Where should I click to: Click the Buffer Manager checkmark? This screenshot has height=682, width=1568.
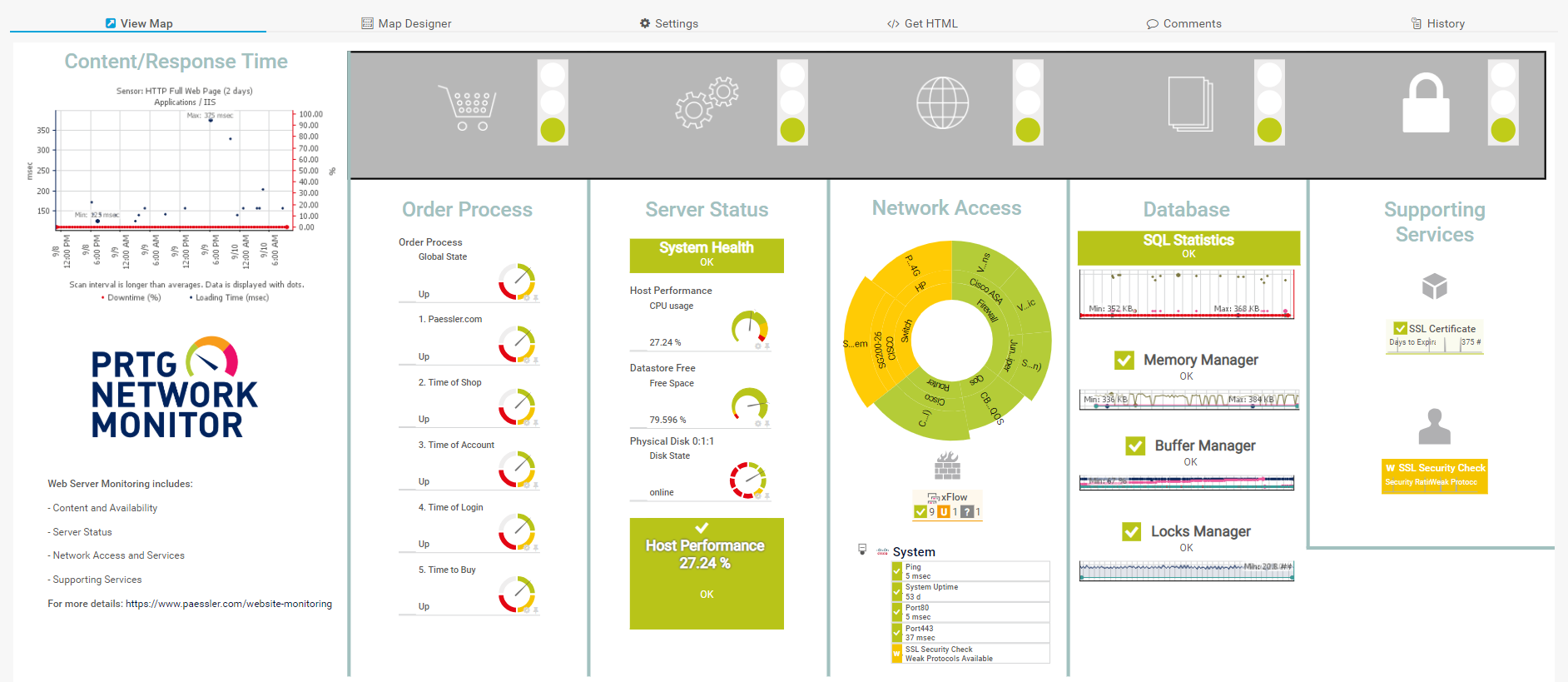pos(1135,446)
